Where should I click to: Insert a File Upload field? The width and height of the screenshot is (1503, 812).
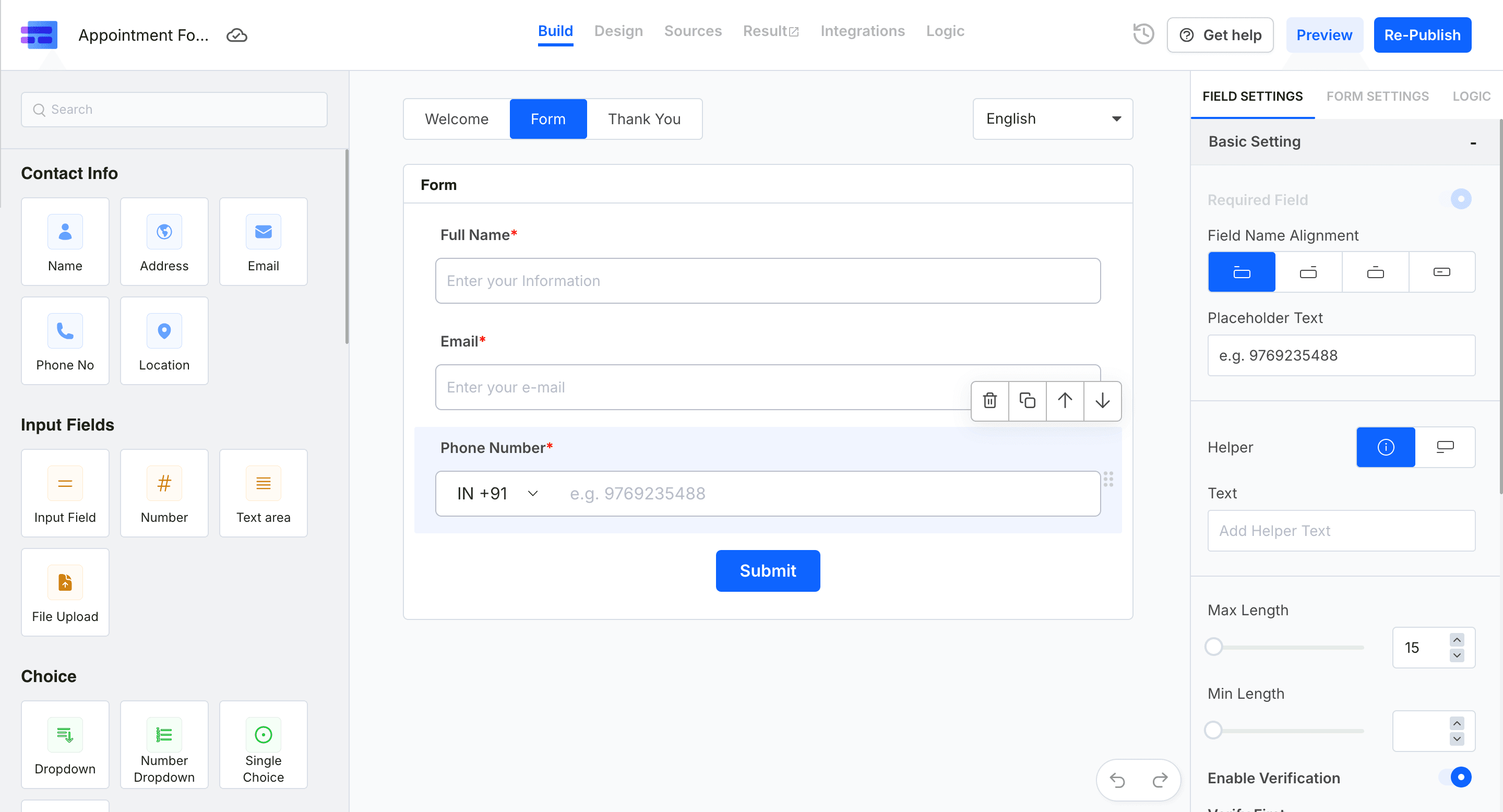coord(65,592)
